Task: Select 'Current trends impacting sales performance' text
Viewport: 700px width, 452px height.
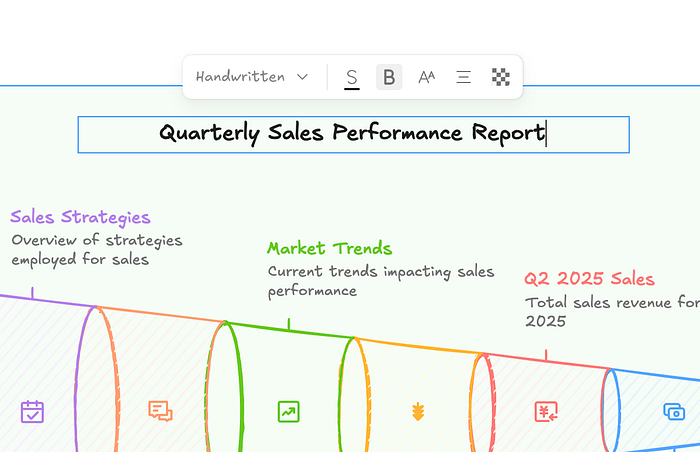Action: (381, 281)
